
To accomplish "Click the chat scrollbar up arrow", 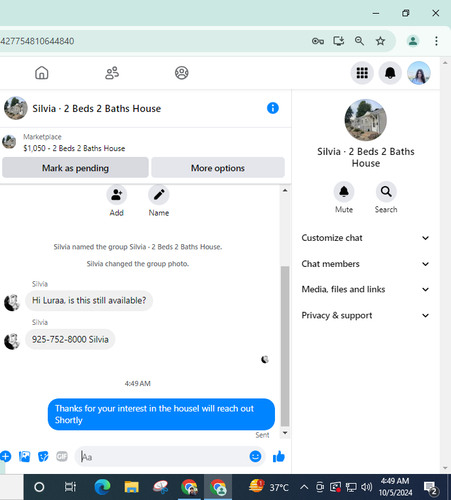I will click(285, 191).
